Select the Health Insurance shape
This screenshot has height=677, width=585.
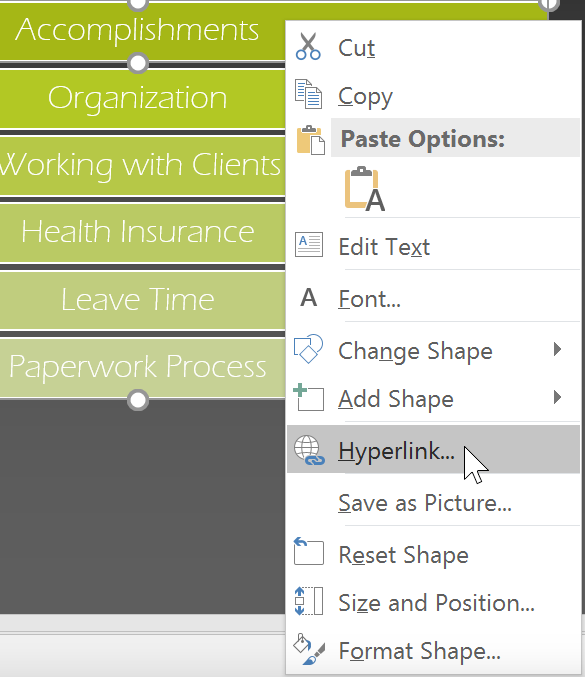click(142, 233)
